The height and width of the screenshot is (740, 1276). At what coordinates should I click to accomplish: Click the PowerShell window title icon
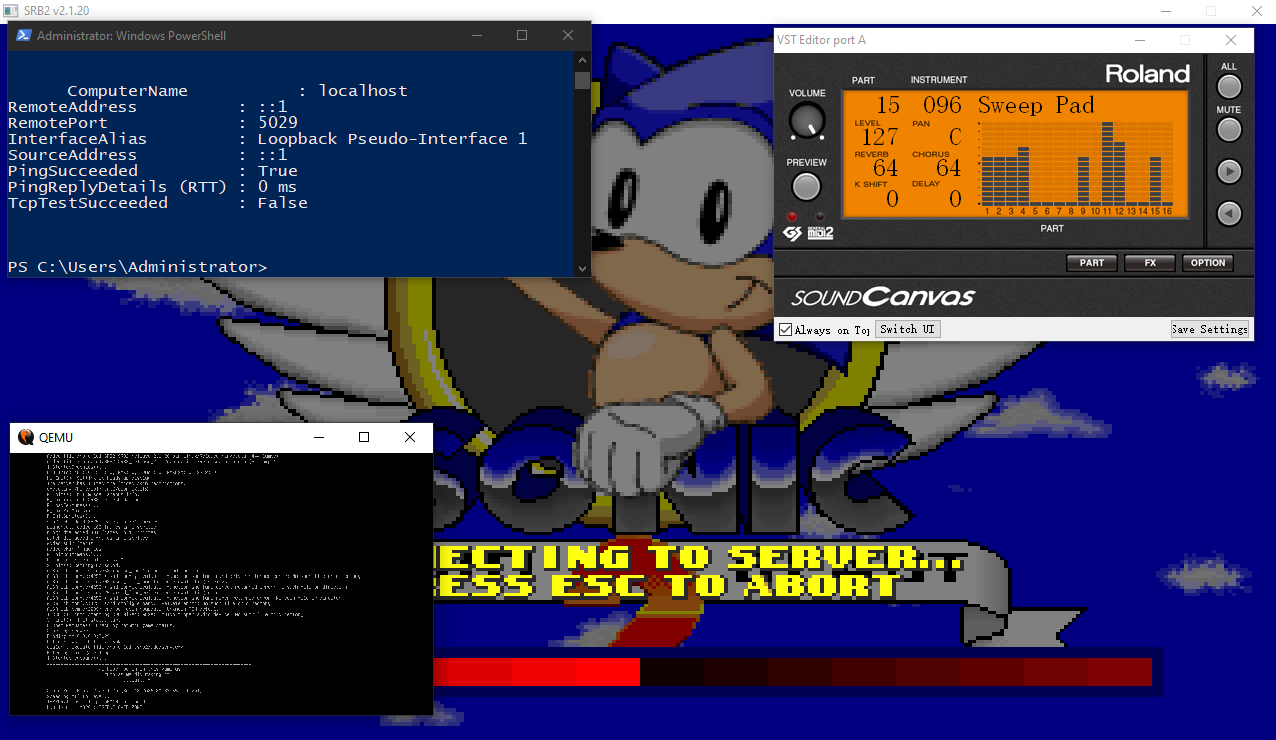point(23,35)
